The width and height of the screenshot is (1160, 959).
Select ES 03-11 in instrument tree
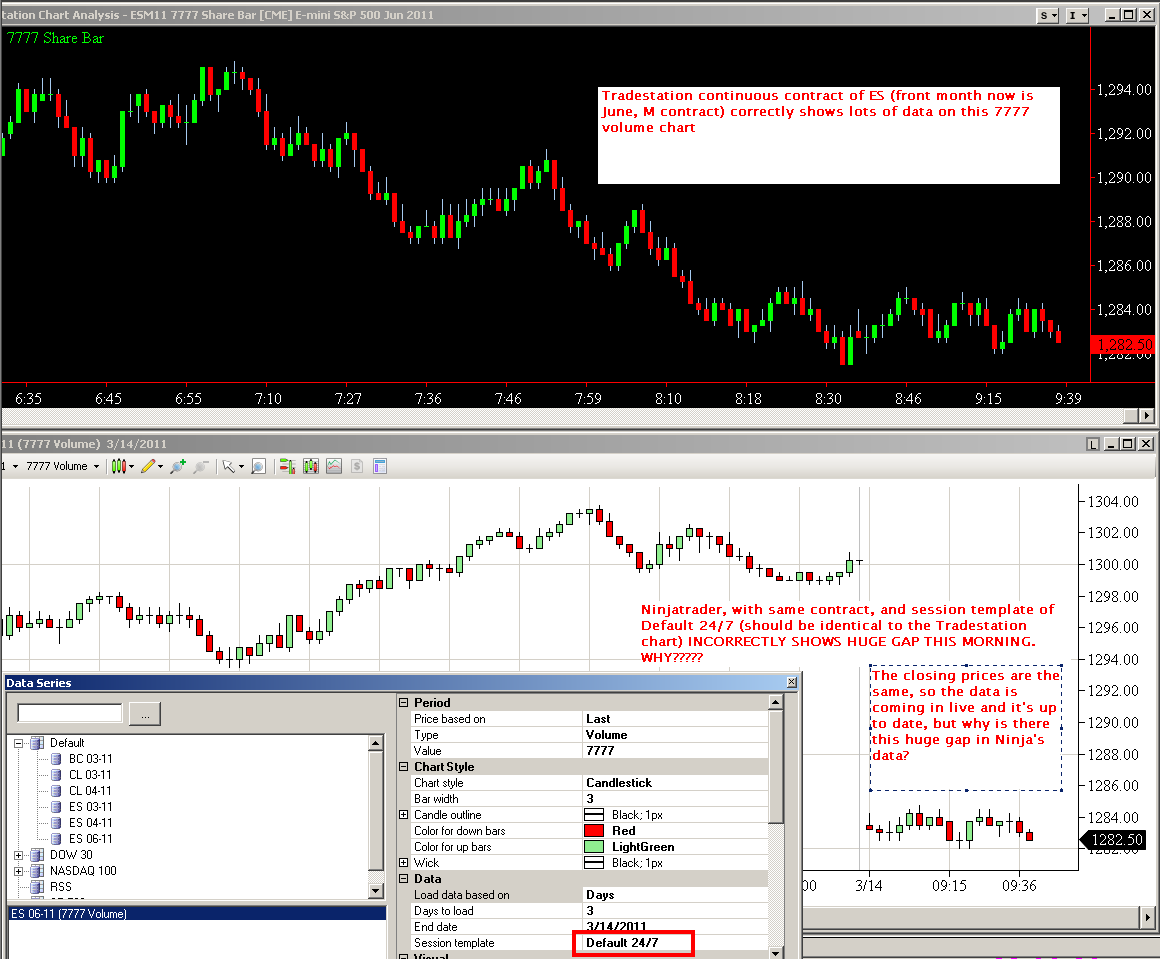click(90, 807)
